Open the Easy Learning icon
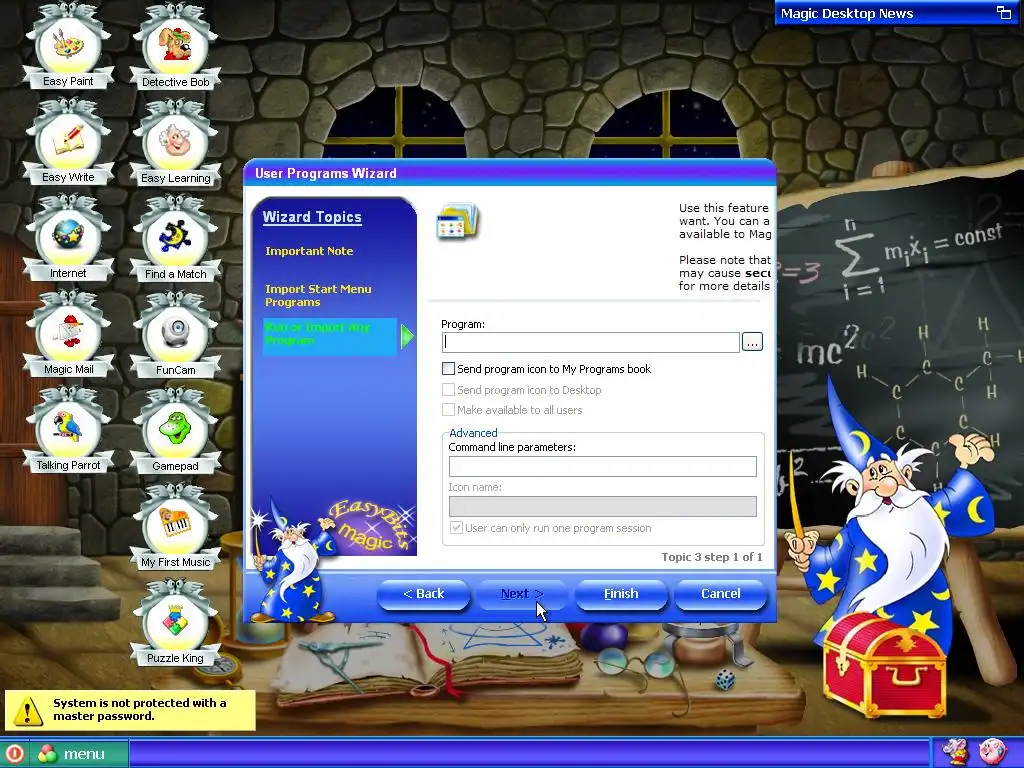This screenshot has width=1024, height=768. [175, 143]
